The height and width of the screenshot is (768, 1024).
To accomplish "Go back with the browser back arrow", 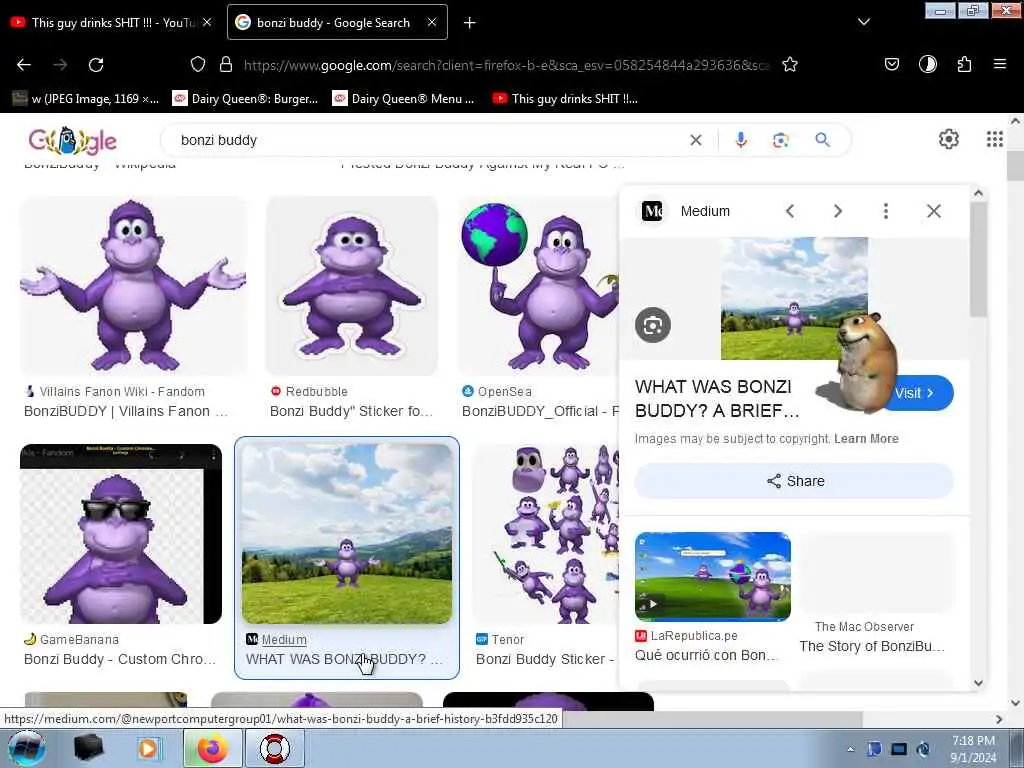I will 24,65.
